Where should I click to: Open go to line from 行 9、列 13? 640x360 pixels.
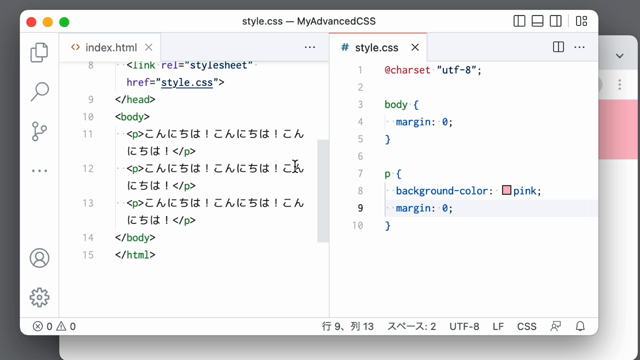348,327
